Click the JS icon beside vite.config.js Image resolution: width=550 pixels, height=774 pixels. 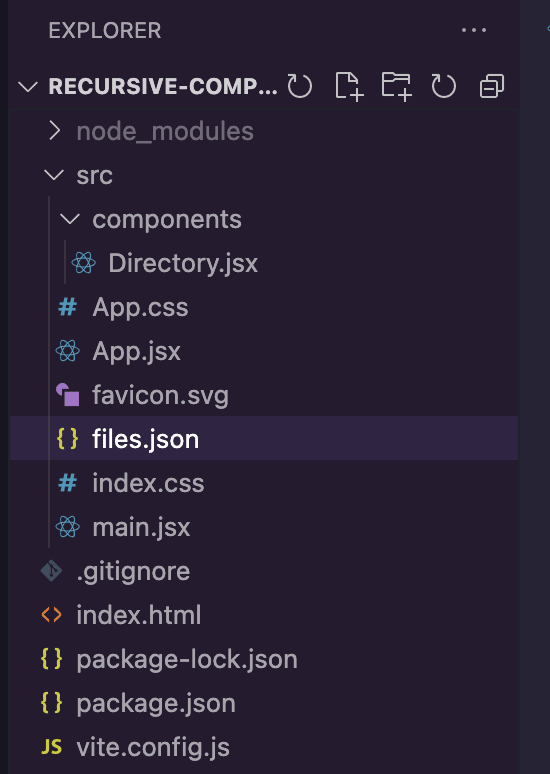(x=51, y=747)
